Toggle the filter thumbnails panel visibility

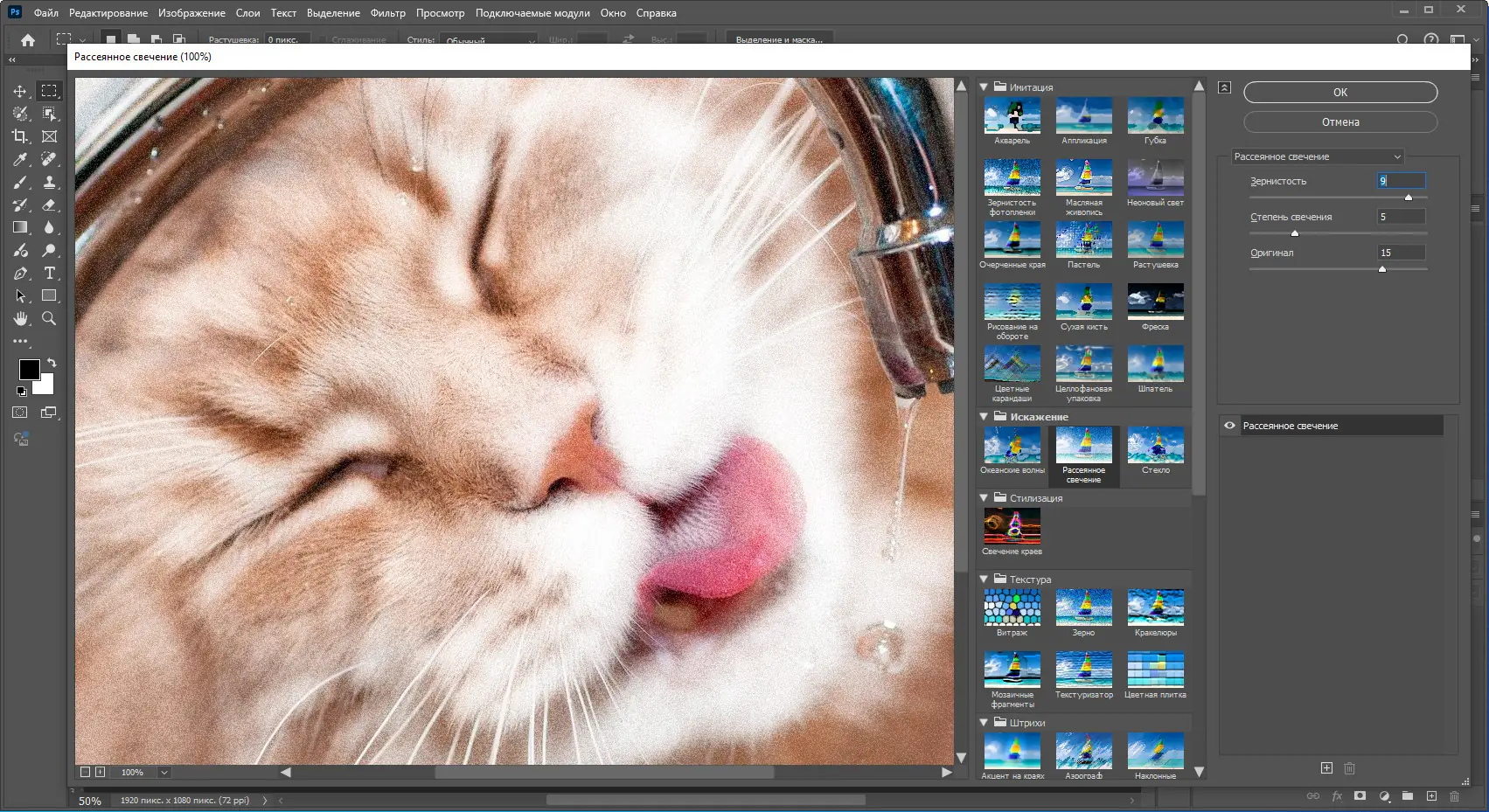[1224, 87]
